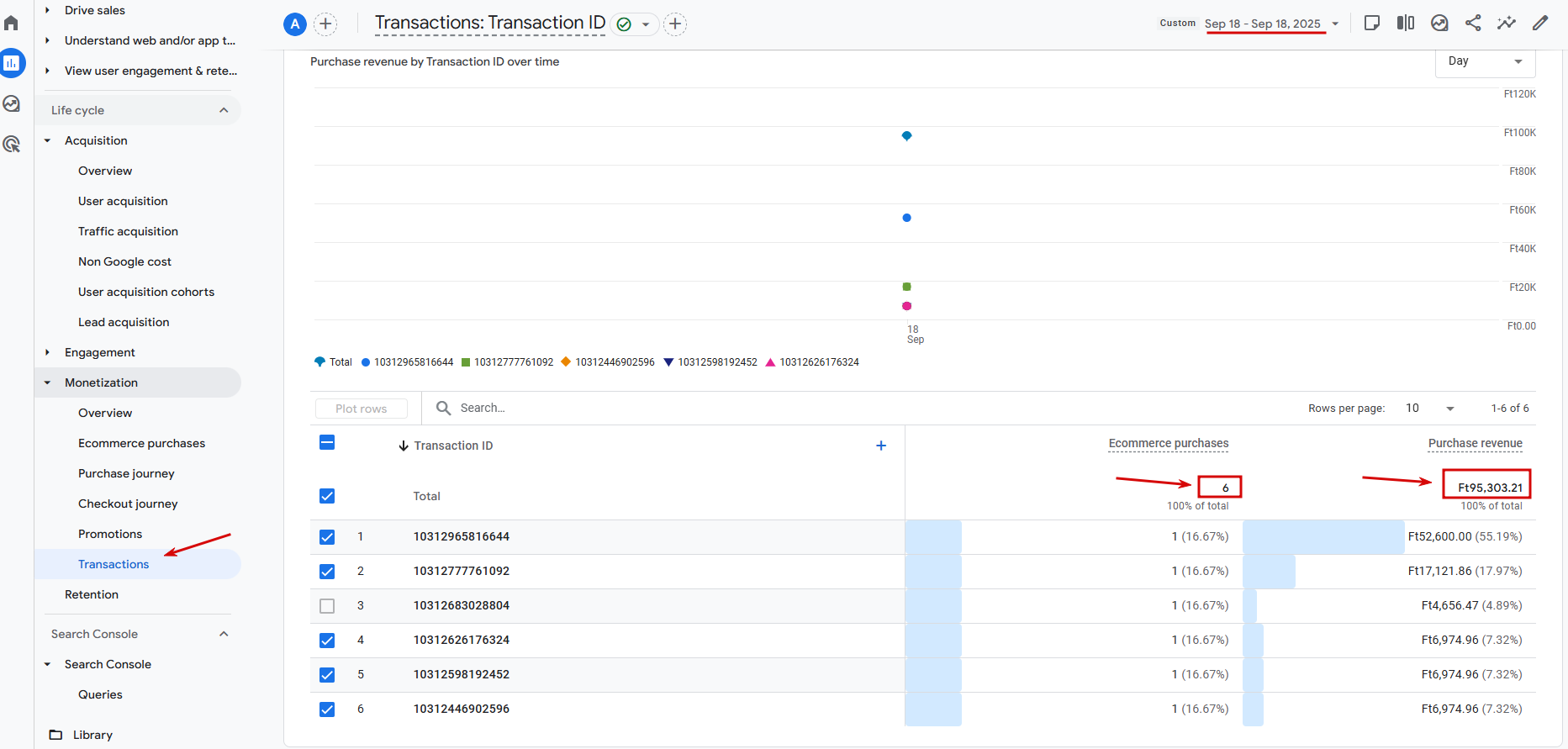Share this report icon
The height and width of the screenshot is (749, 1568).
click(1473, 23)
